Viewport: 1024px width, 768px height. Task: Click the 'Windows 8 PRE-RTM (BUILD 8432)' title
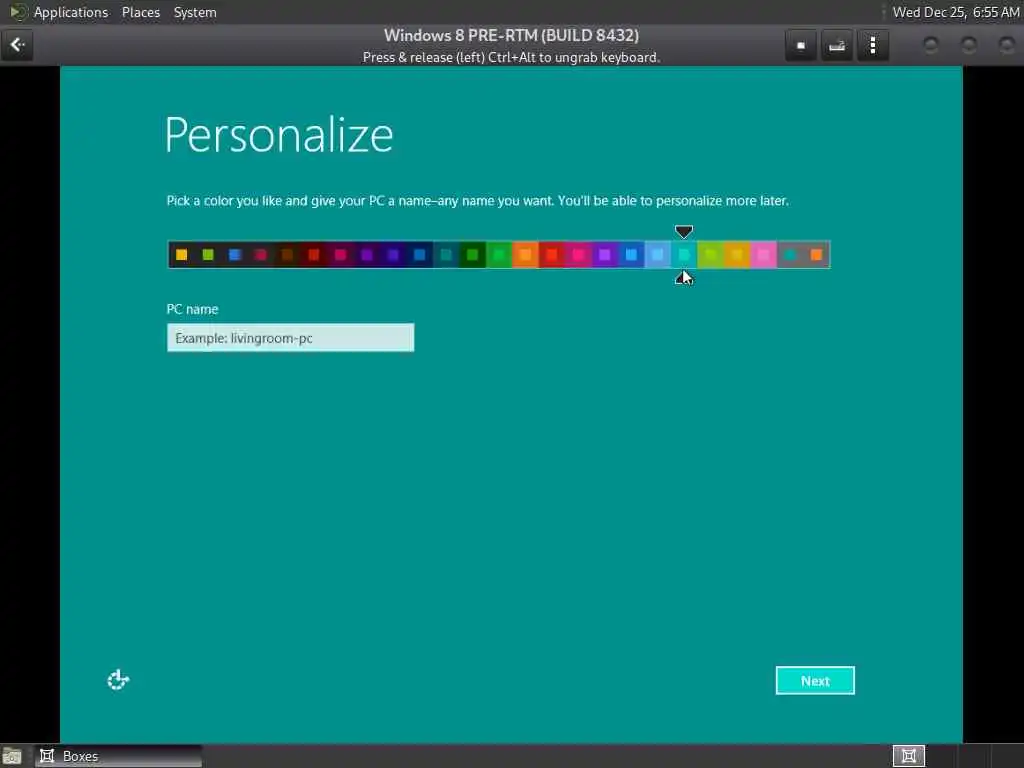coord(511,35)
